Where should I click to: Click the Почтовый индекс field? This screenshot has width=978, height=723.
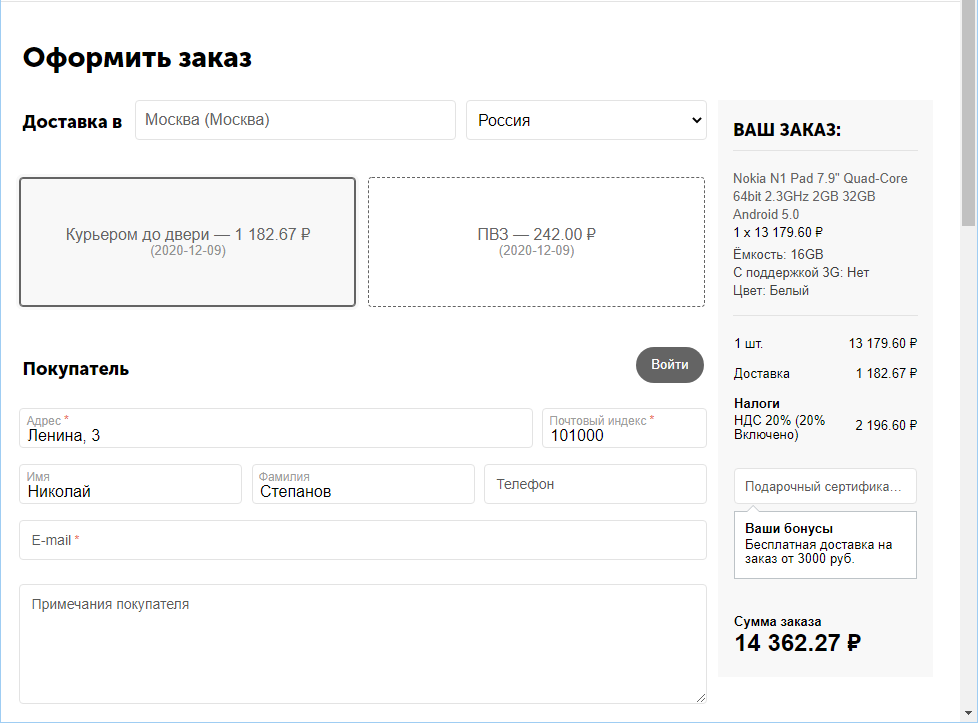(x=624, y=428)
